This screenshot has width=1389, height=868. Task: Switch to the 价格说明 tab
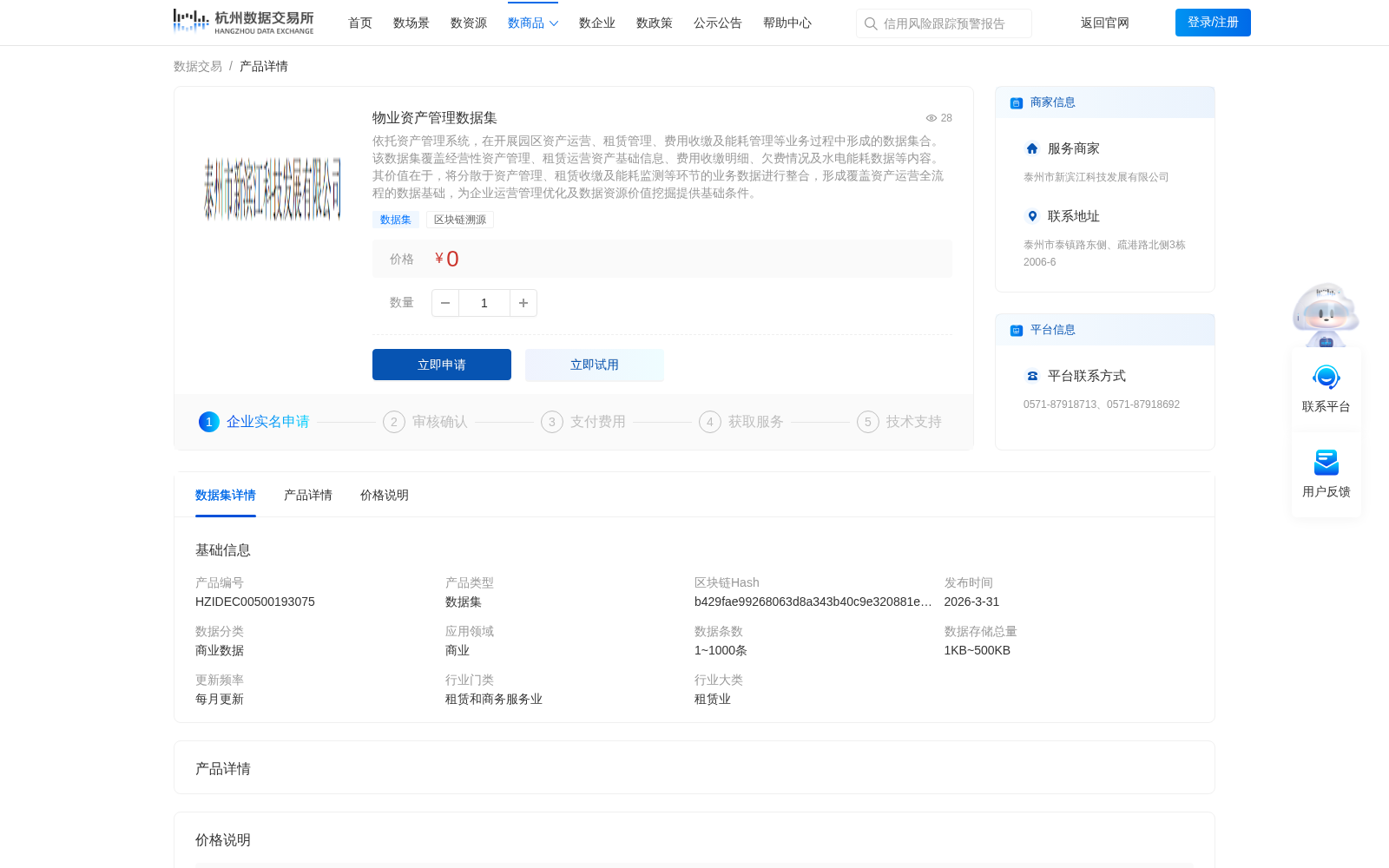(x=385, y=495)
